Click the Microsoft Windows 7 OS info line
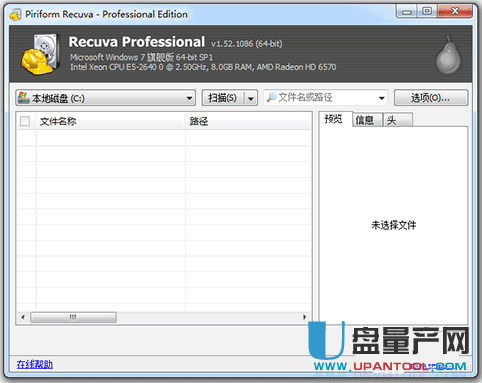The image size is (482, 383). (141, 57)
